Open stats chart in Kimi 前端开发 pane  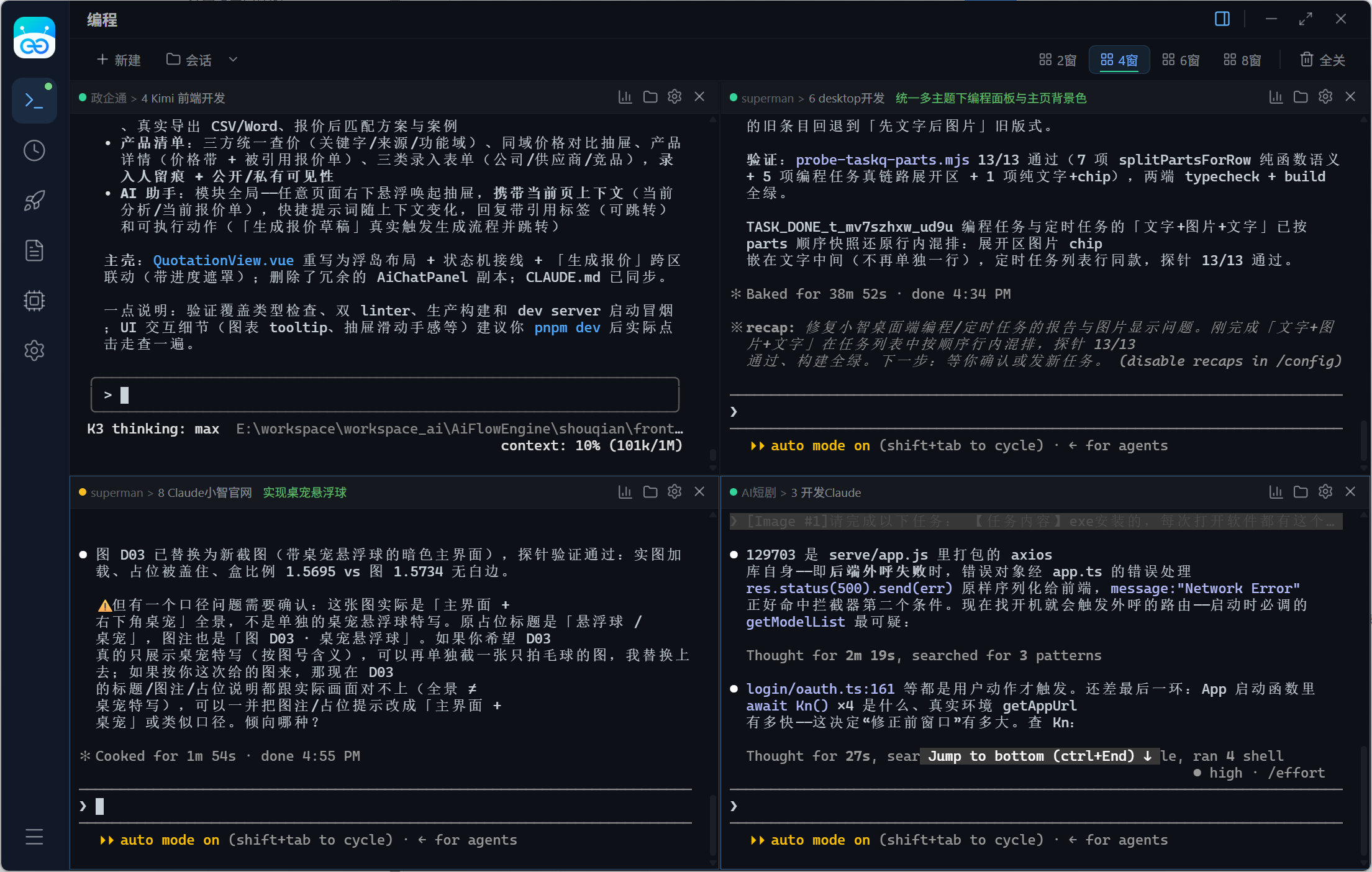625,97
